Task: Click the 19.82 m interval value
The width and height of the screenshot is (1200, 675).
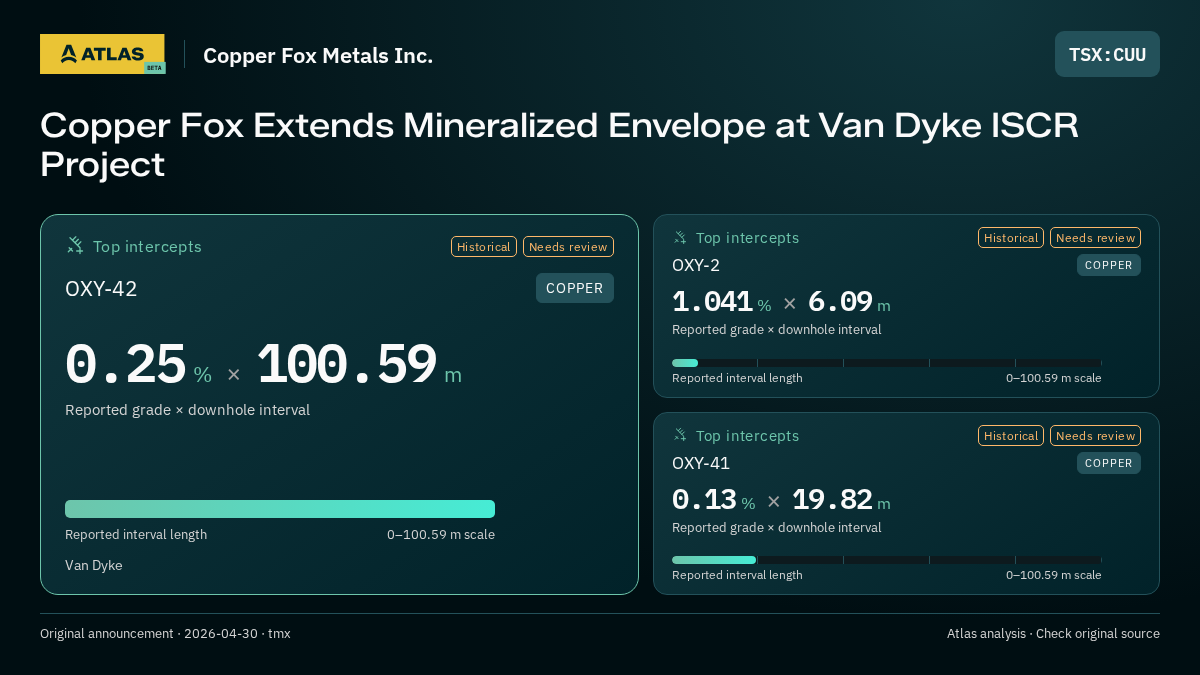Action: click(x=841, y=500)
